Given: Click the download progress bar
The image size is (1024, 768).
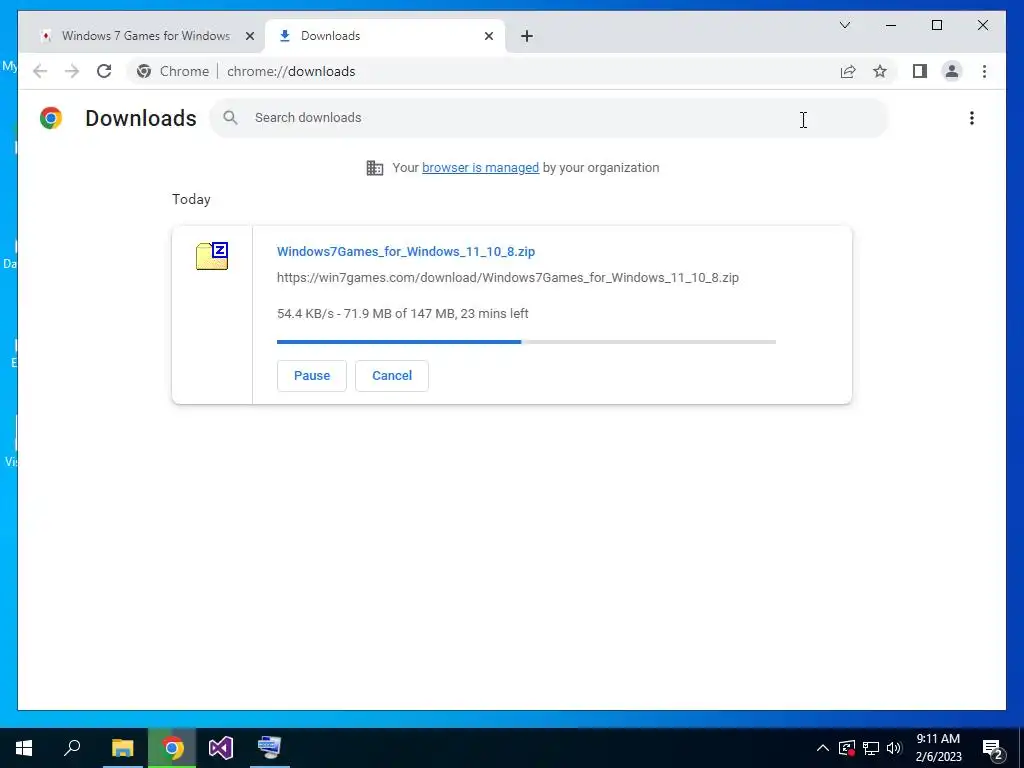Looking at the screenshot, I should pyautogui.click(x=526, y=342).
